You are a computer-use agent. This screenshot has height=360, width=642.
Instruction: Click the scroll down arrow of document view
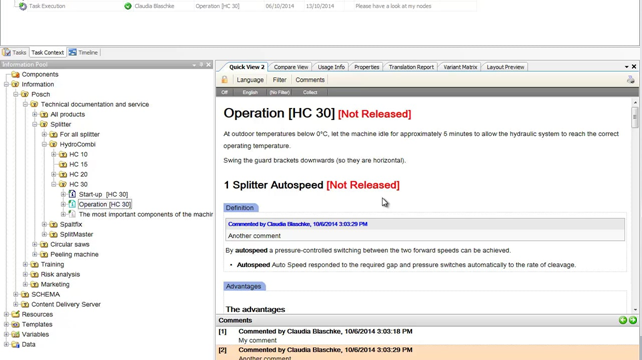click(x=635, y=310)
